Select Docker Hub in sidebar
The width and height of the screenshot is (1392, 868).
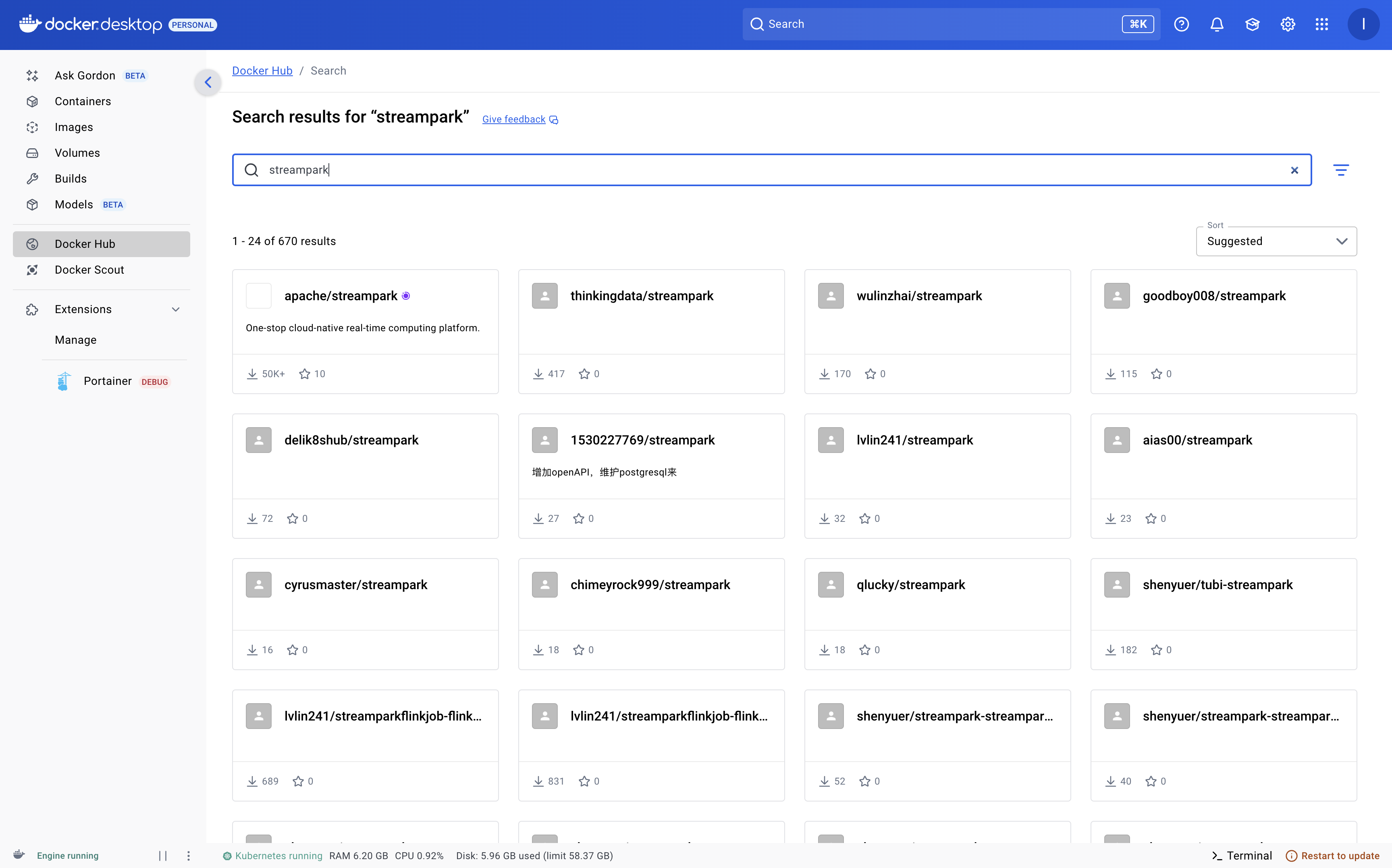pyautogui.click(x=102, y=244)
